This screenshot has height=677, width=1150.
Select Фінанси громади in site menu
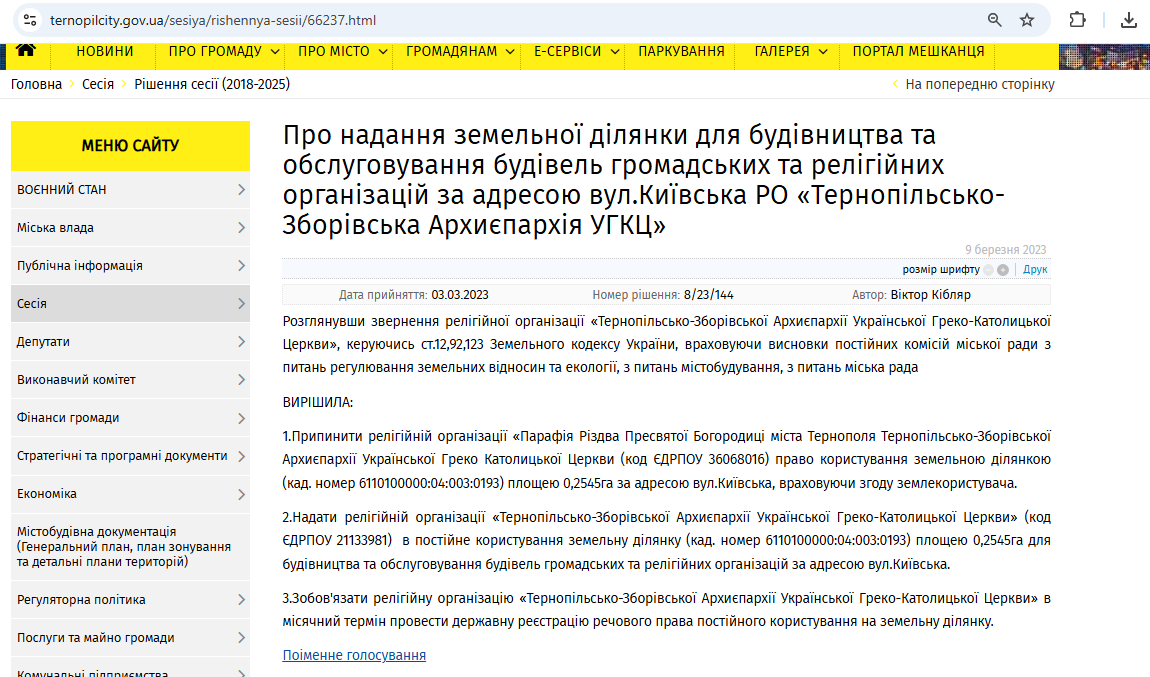pos(131,418)
